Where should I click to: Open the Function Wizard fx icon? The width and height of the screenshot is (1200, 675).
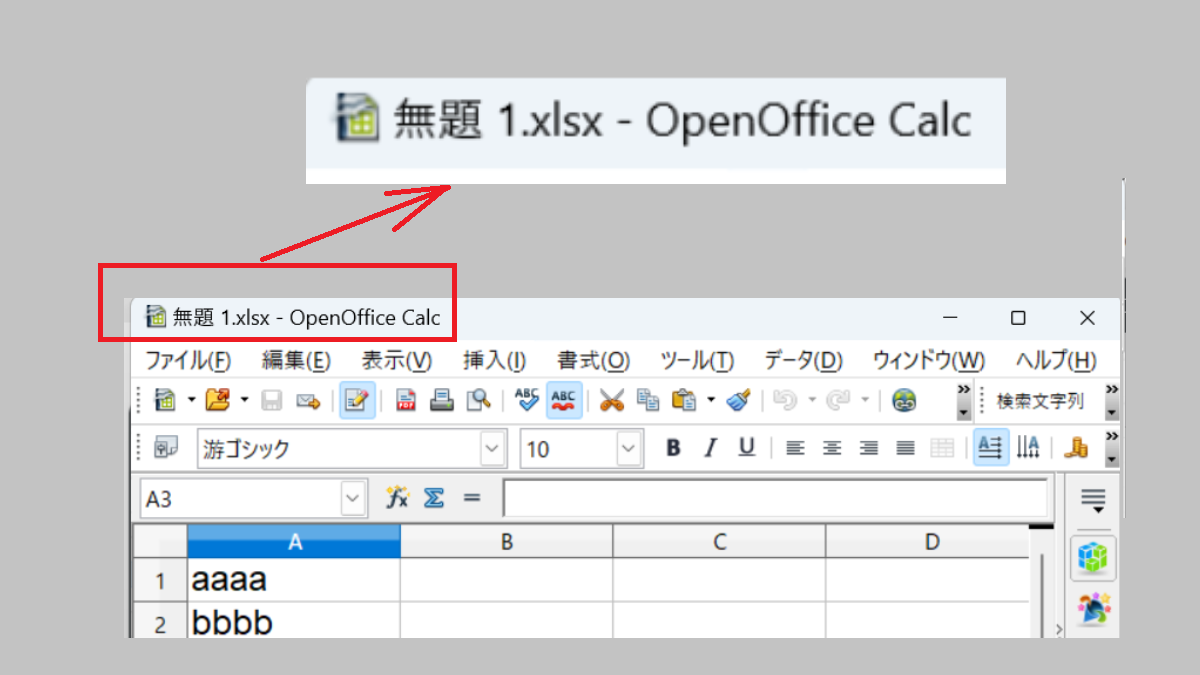click(x=397, y=498)
